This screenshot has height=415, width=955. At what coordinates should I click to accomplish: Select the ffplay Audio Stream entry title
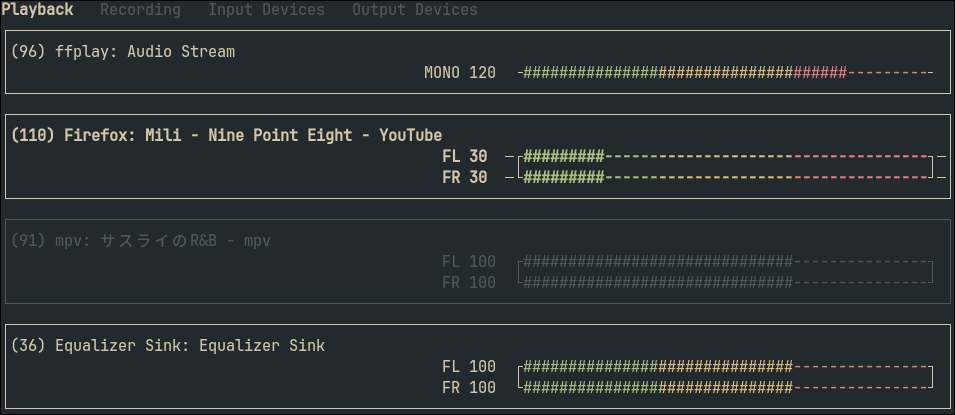click(x=122, y=52)
